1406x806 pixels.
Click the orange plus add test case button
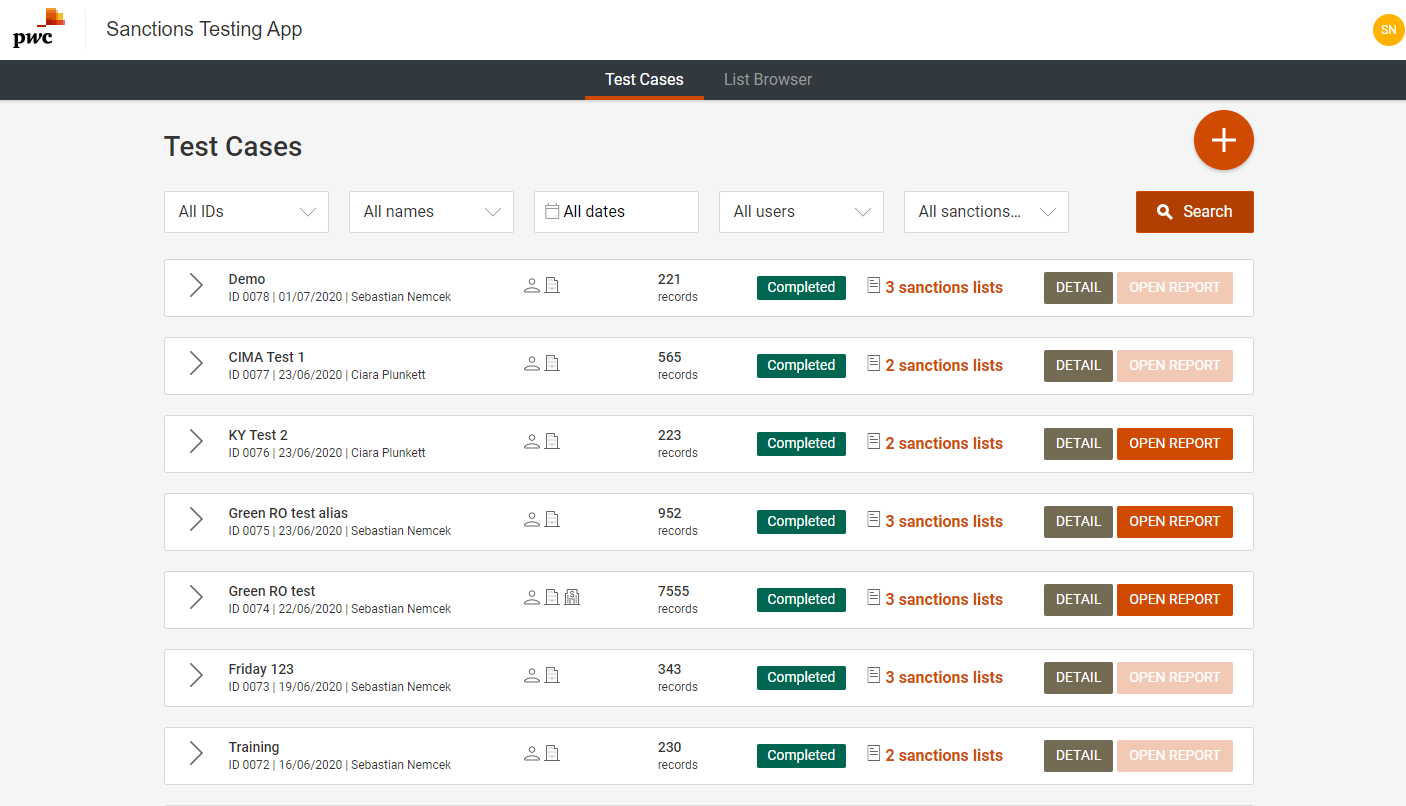(x=1223, y=140)
